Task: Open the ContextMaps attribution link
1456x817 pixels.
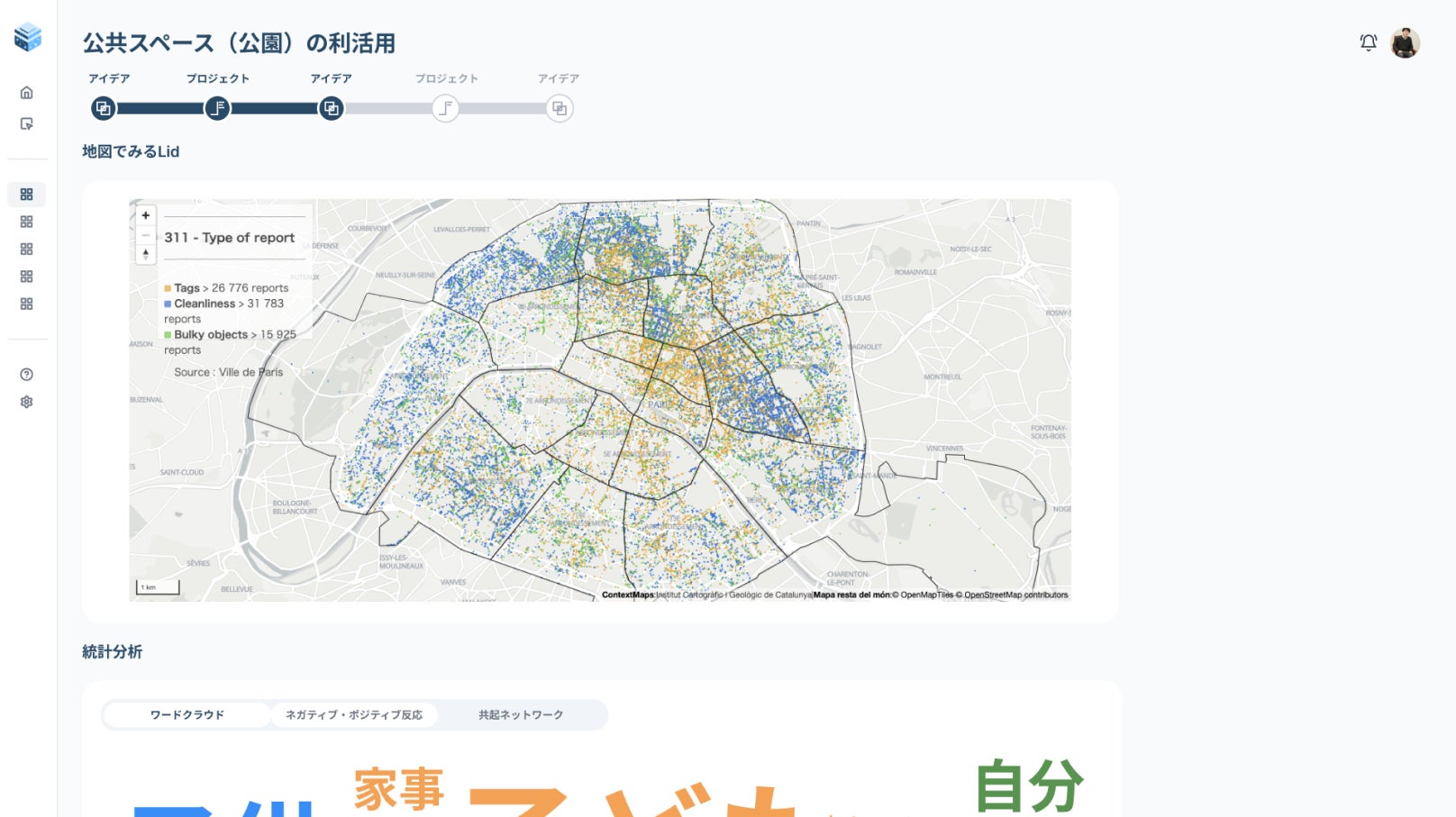Action: click(x=628, y=595)
